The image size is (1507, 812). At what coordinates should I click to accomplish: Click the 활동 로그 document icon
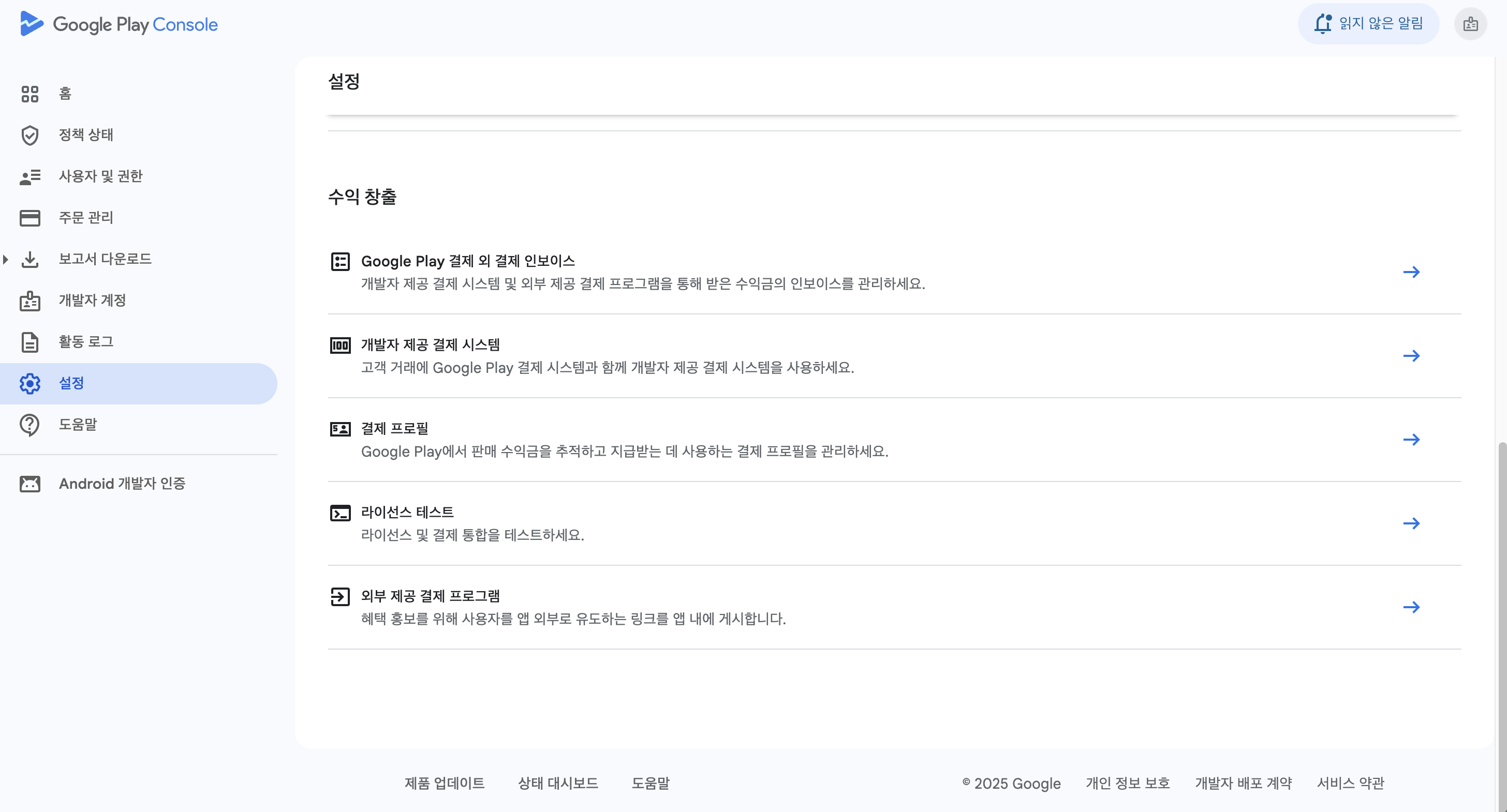(x=30, y=342)
